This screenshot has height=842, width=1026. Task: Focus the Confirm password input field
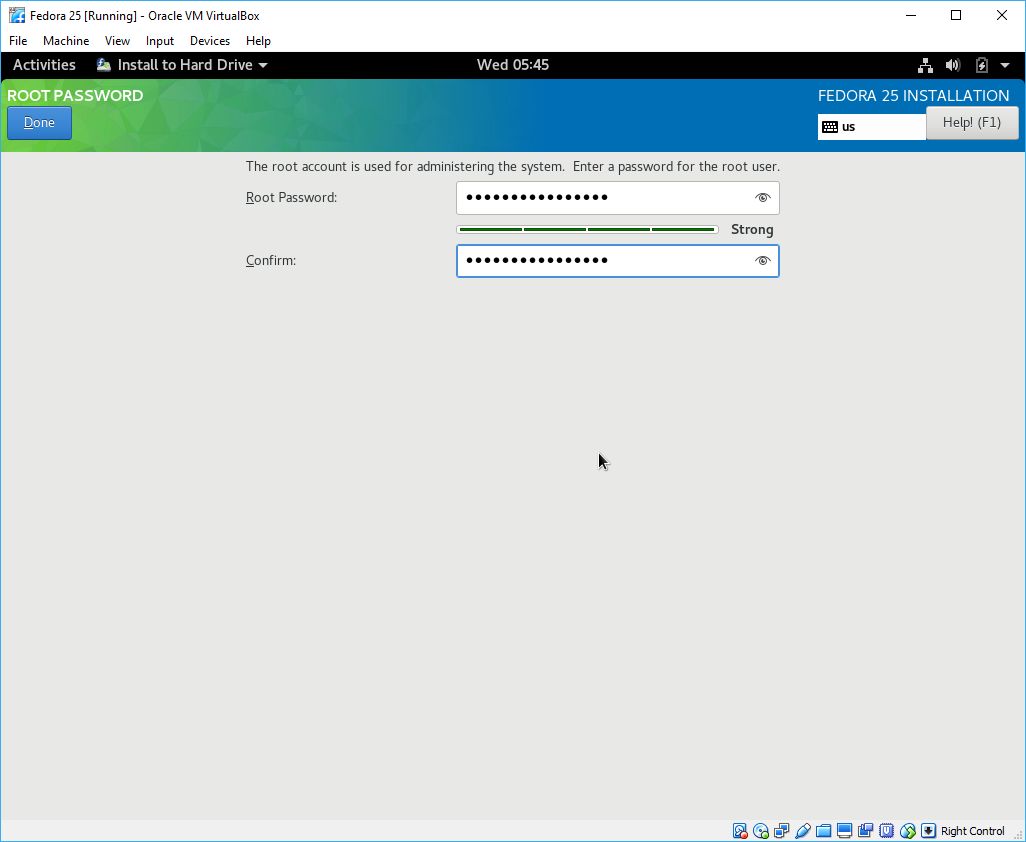click(618, 260)
